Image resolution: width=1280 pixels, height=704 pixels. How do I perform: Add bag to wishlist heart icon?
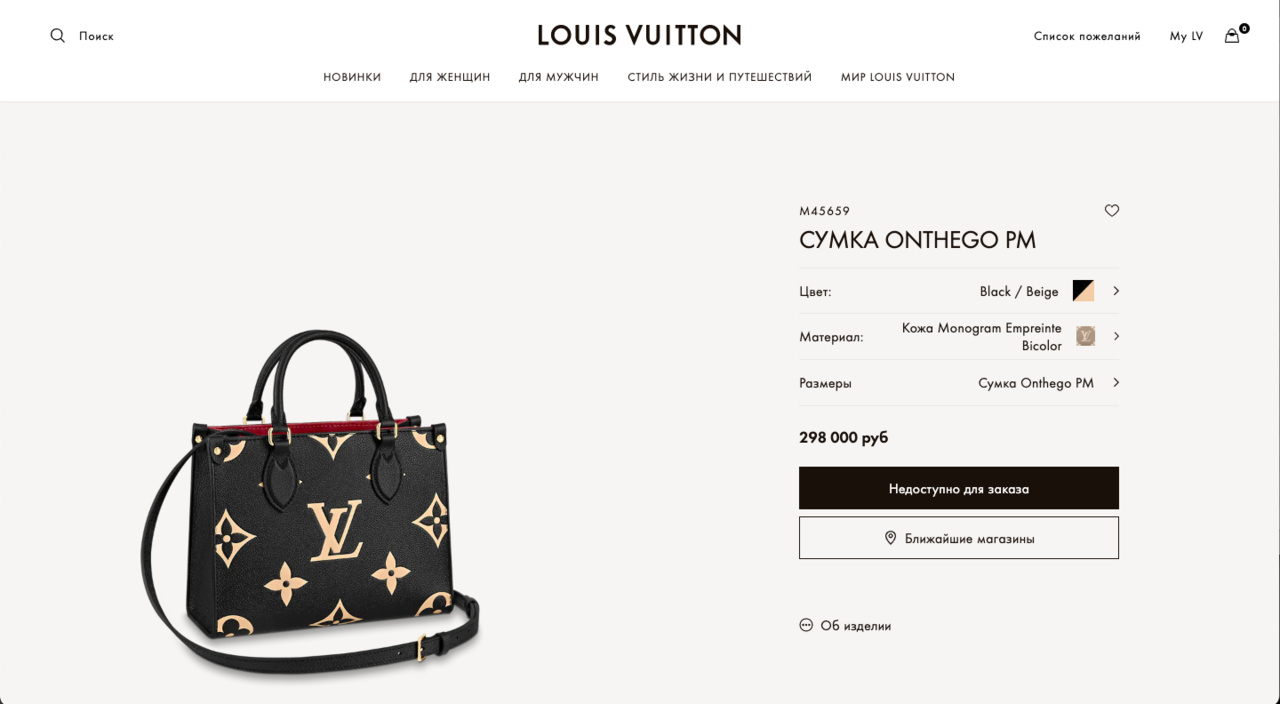click(x=1111, y=211)
